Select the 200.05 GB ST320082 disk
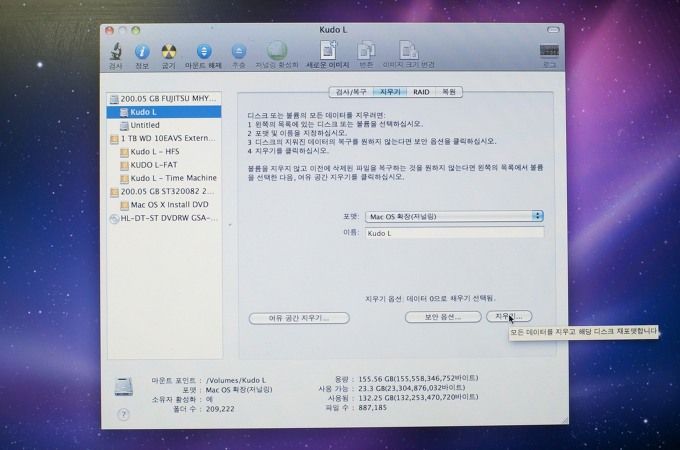The width and height of the screenshot is (680, 450). pyautogui.click(x=164, y=191)
